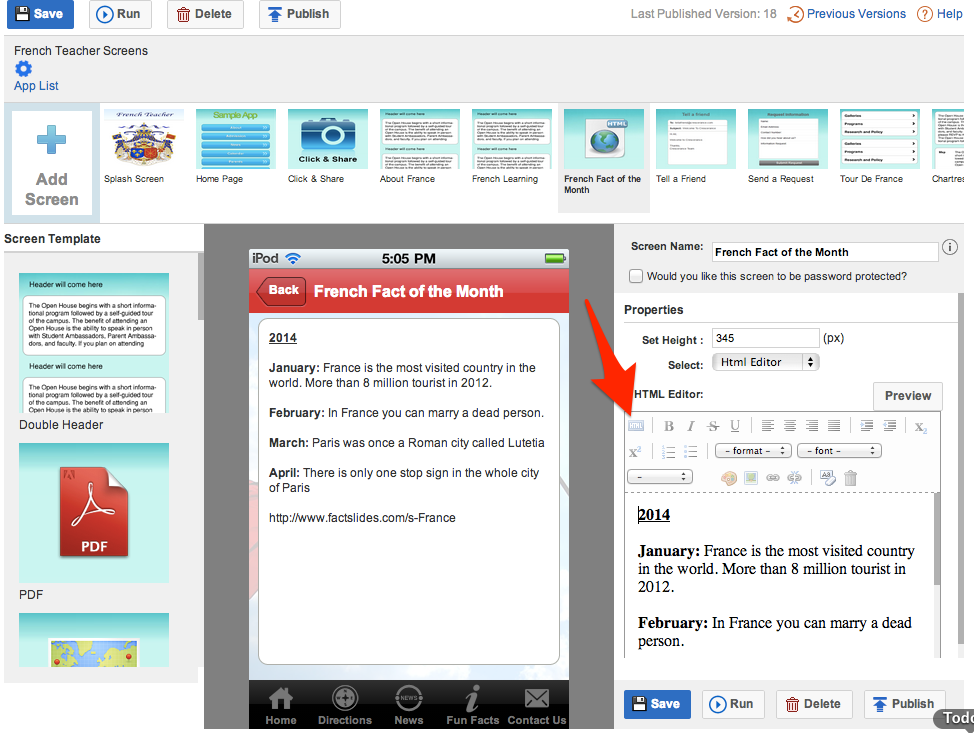Click the trash icon in editor toolbar

point(850,478)
